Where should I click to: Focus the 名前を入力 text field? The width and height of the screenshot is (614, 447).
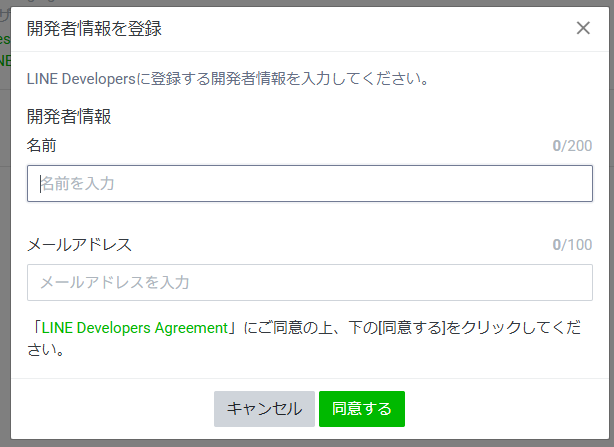point(310,184)
